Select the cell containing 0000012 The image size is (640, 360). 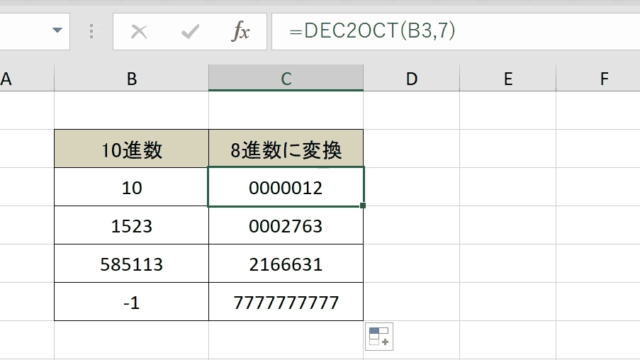tap(286, 187)
